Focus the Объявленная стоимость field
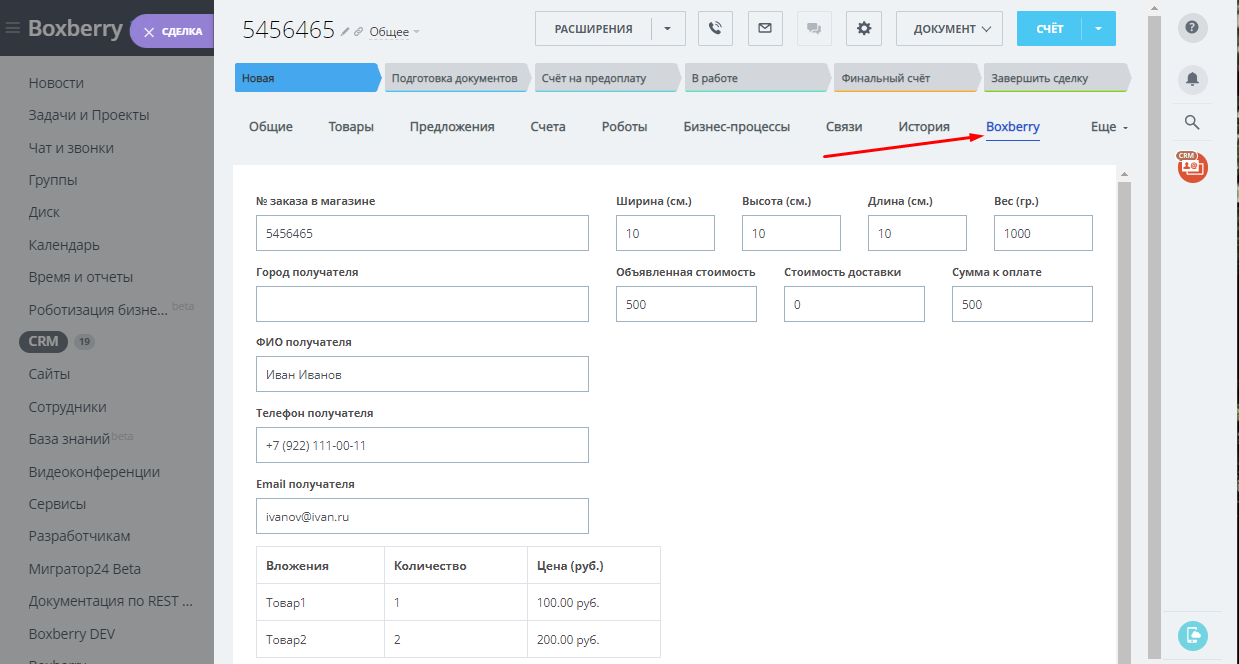 [686, 304]
